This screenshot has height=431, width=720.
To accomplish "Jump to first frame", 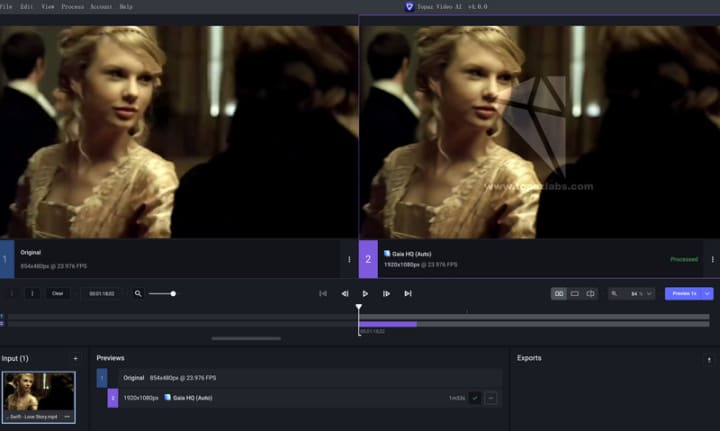I will click(323, 293).
